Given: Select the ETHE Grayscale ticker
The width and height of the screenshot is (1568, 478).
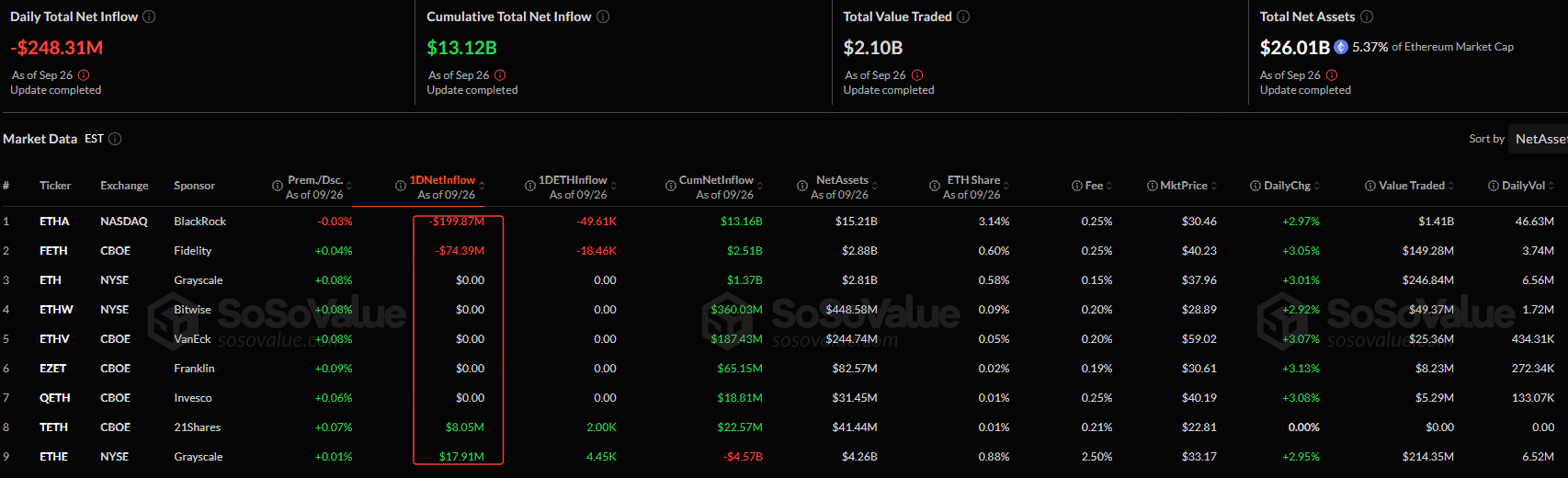Looking at the screenshot, I should point(54,457).
